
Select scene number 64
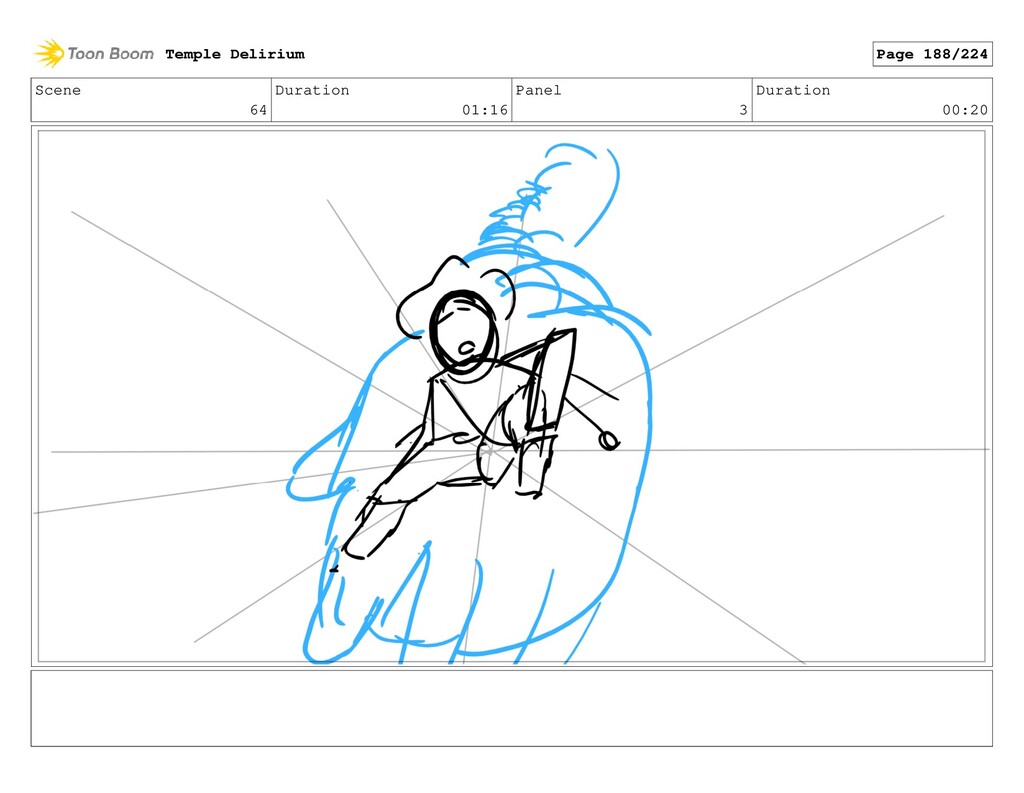[259, 110]
